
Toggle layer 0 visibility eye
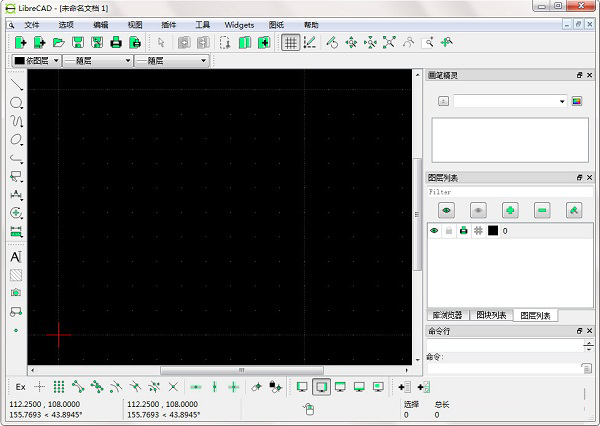click(434, 231)
